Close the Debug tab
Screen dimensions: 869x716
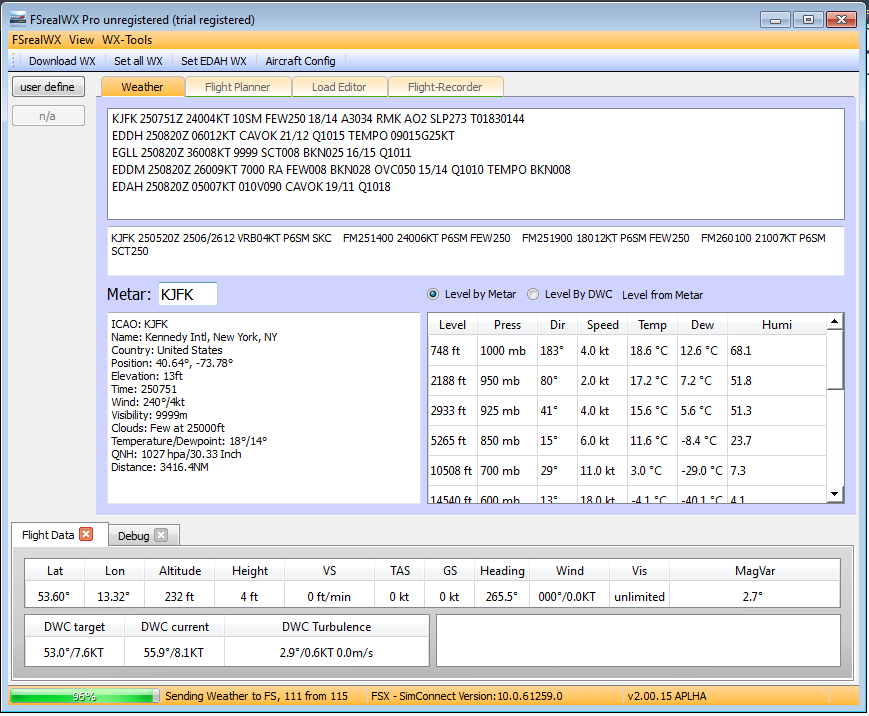[x=161, y=535]
